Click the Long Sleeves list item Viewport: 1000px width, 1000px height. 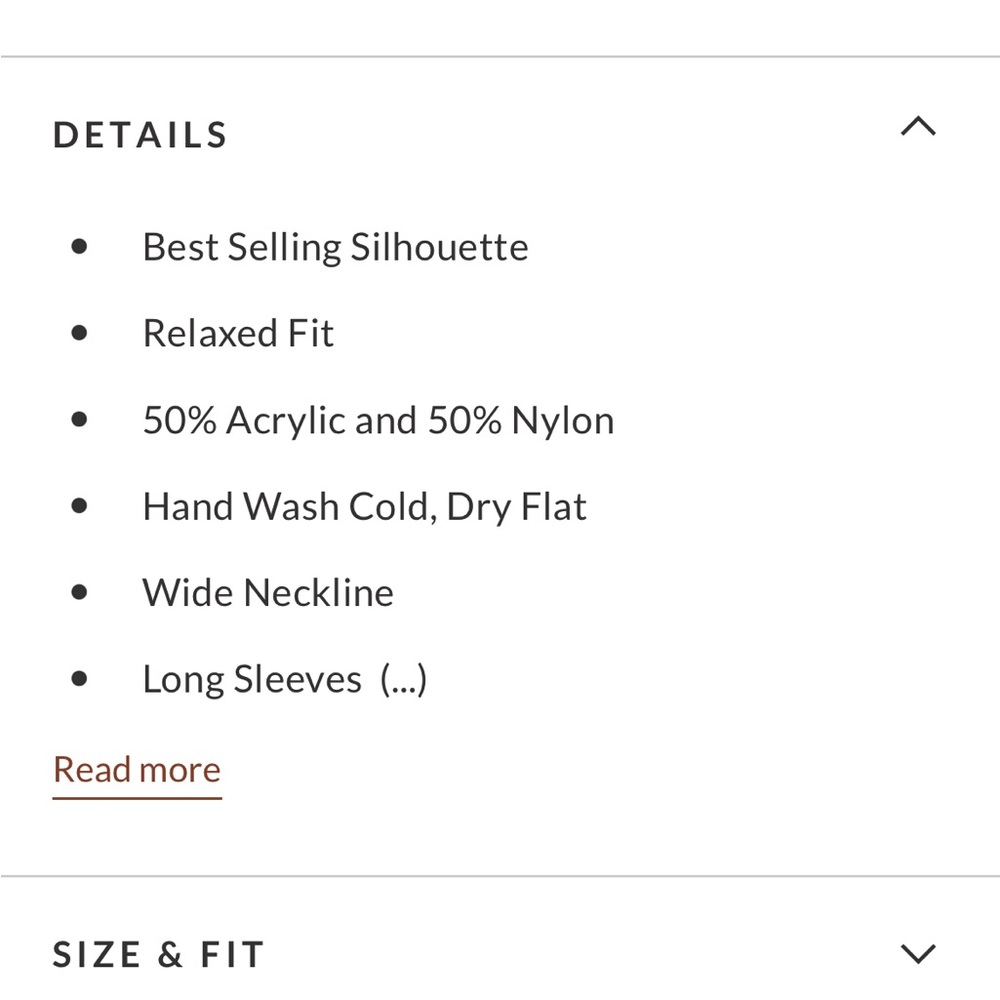[x=252, y=680]
